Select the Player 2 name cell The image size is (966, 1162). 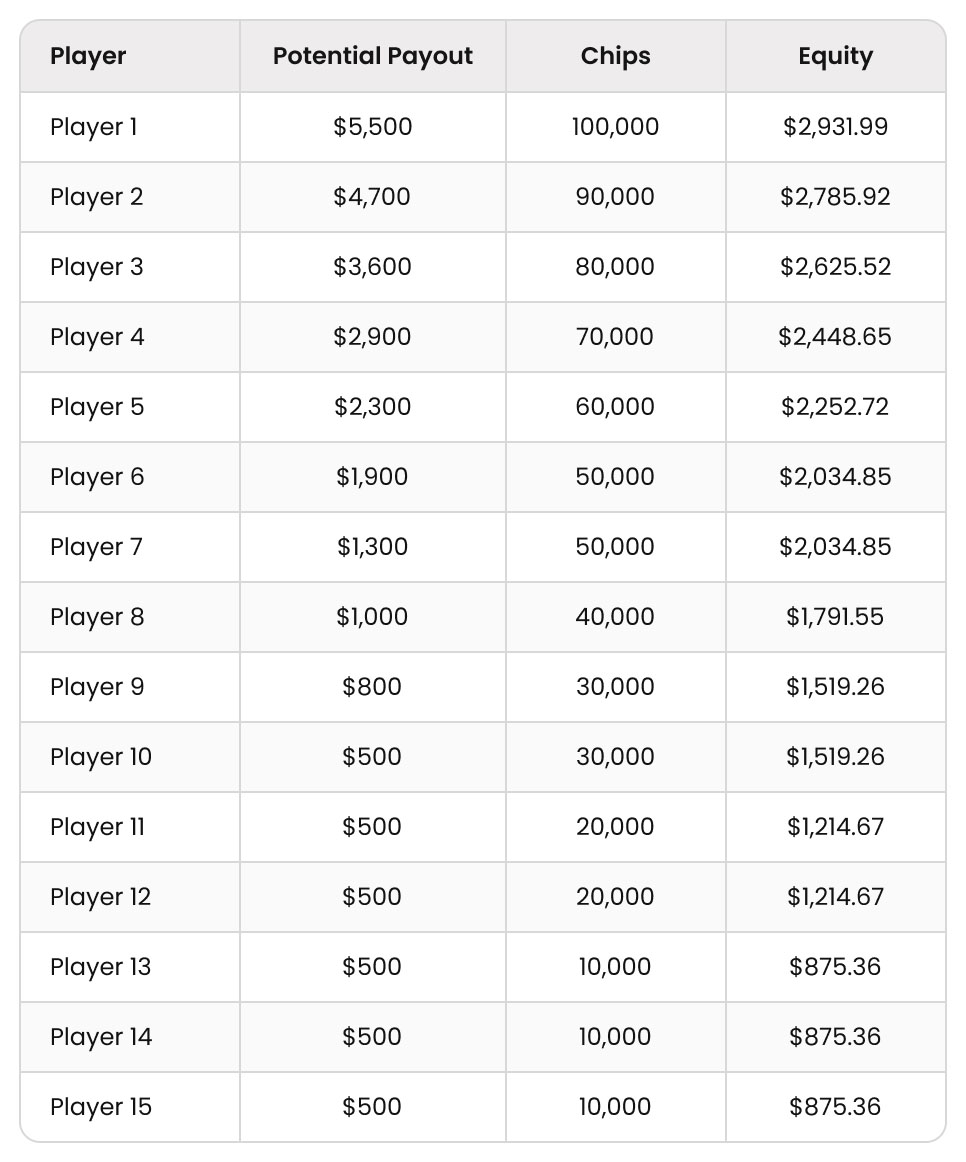tap(96, 197)
